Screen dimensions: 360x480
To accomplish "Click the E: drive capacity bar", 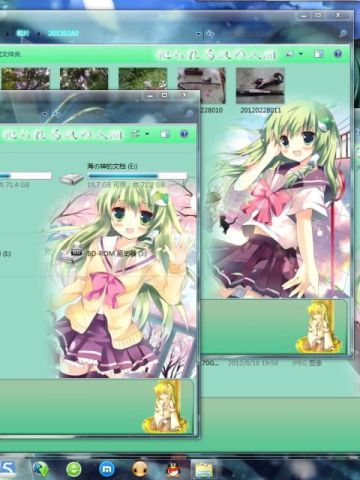I will click(x=137, y=176).
